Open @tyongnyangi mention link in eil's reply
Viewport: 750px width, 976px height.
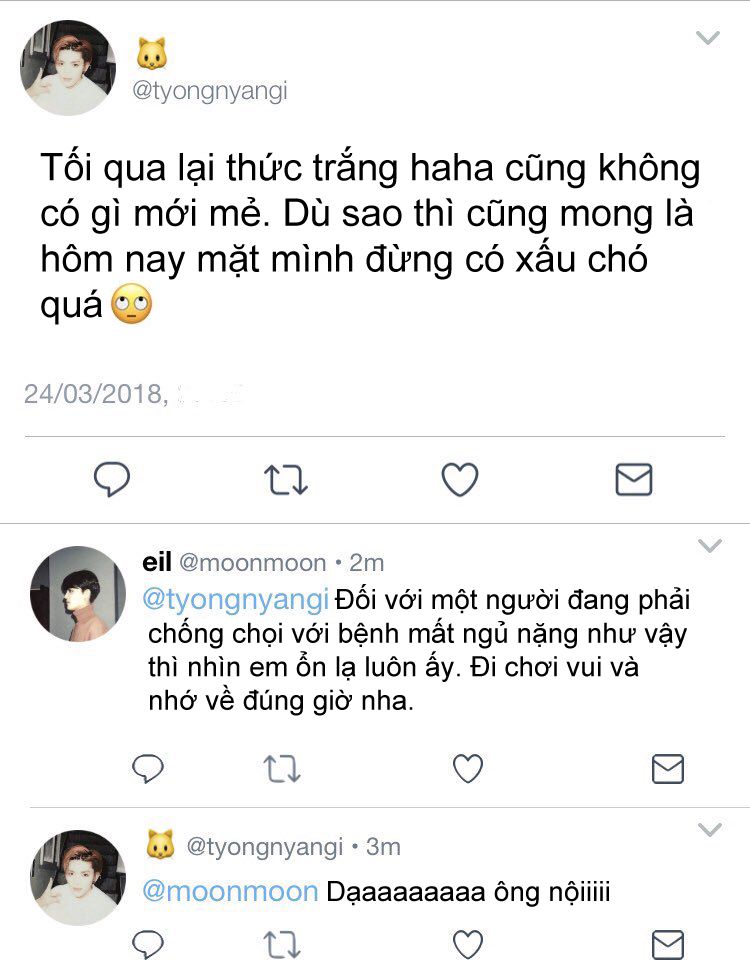235,600
